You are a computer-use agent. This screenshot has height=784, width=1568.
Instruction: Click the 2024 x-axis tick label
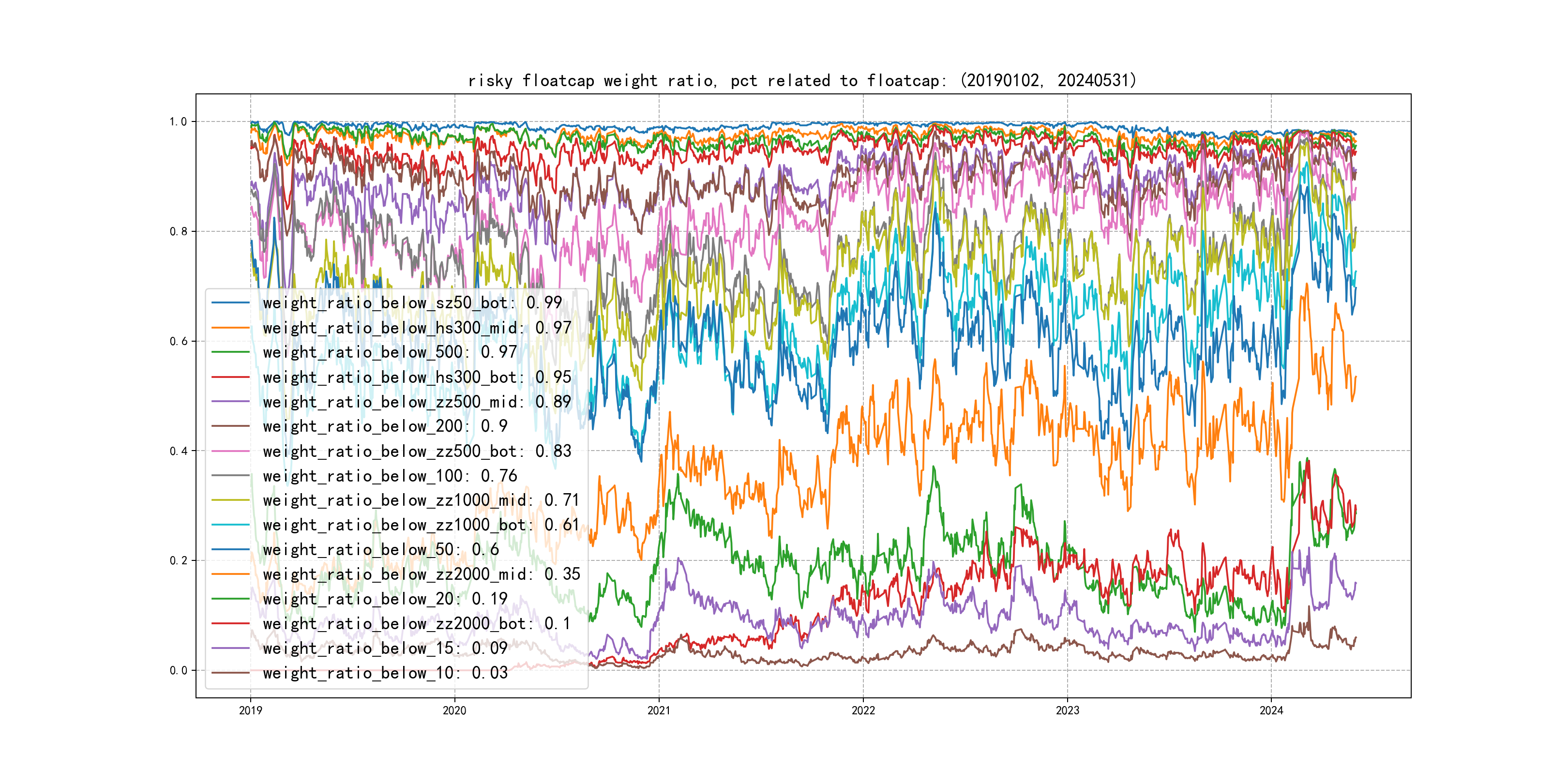point(1271,710)
